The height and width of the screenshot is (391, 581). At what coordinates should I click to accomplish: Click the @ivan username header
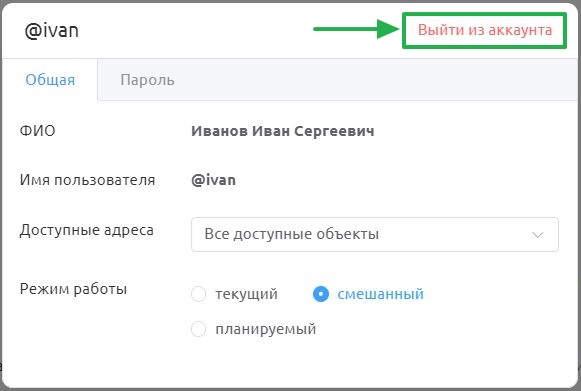[x=52, y=30]
